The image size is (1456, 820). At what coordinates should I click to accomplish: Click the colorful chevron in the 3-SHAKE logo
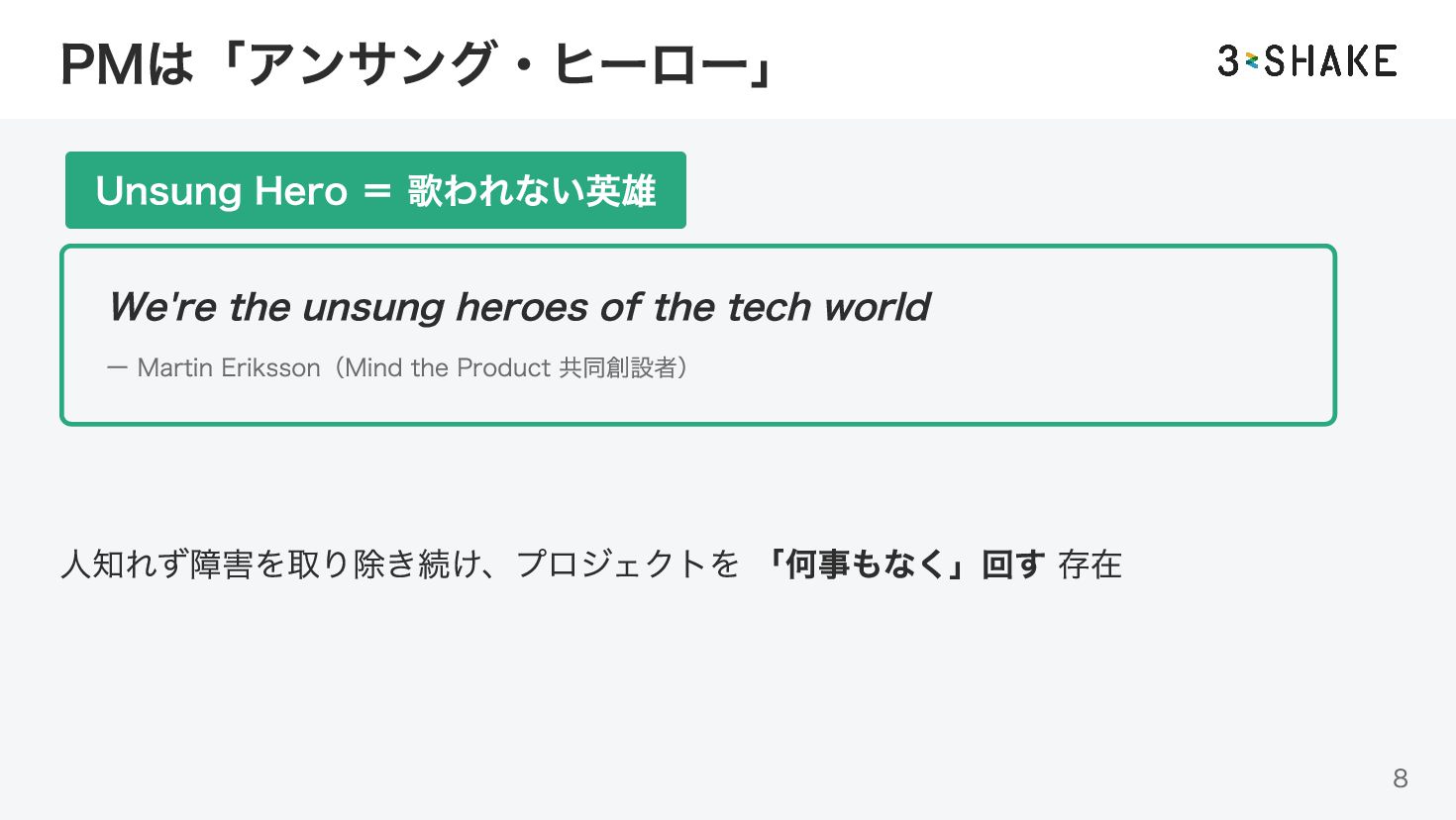point(1252,61)
